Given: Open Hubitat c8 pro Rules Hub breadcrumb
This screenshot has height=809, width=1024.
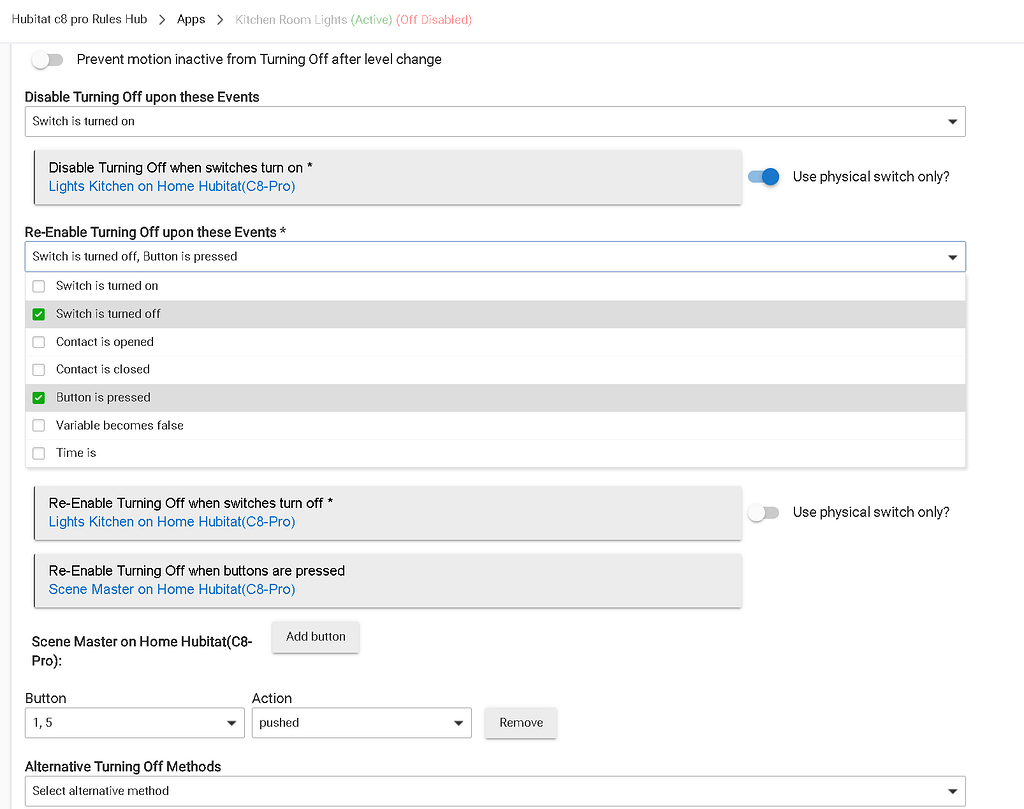Looking at the screenshot, I should [79, 19].
